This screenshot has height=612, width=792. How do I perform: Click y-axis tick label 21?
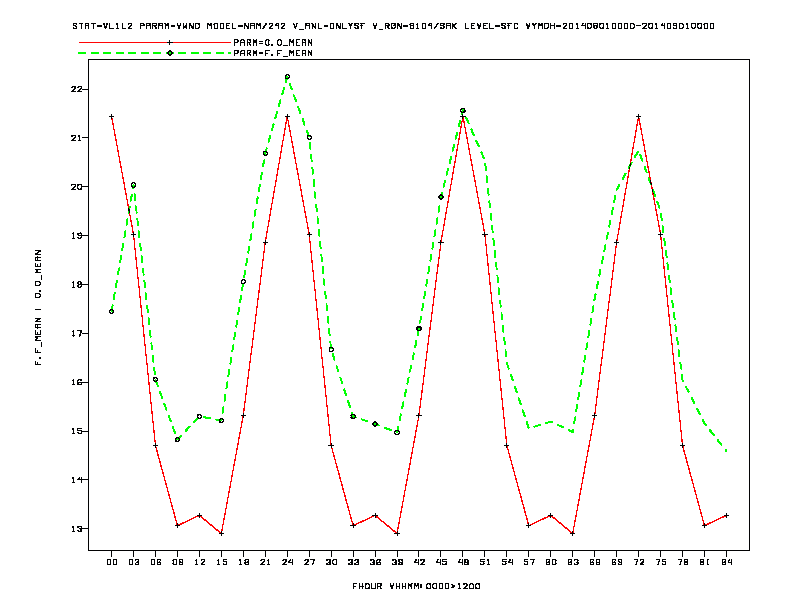(x=76, y=138)
